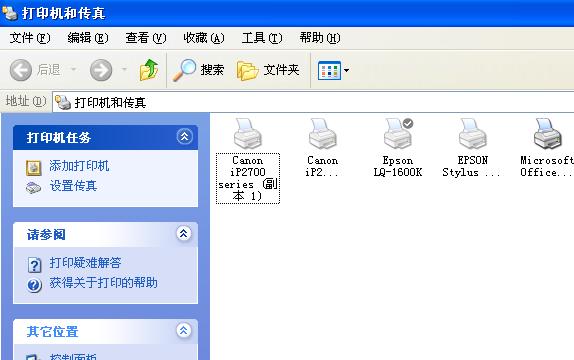Click the title bar printer icon

pyautogui.click(x=10, y=13)
